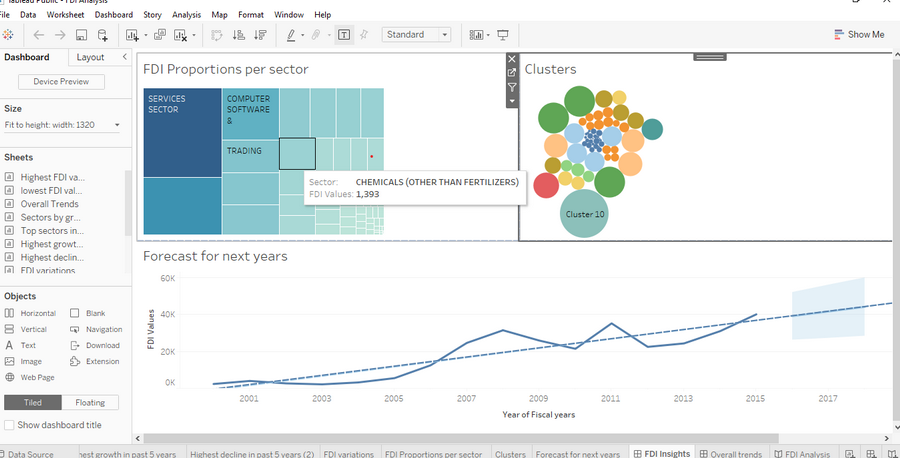Viewport: 900px width, 458px height.
Task: Open the Show Me panel
Action: tap(859, 34)
